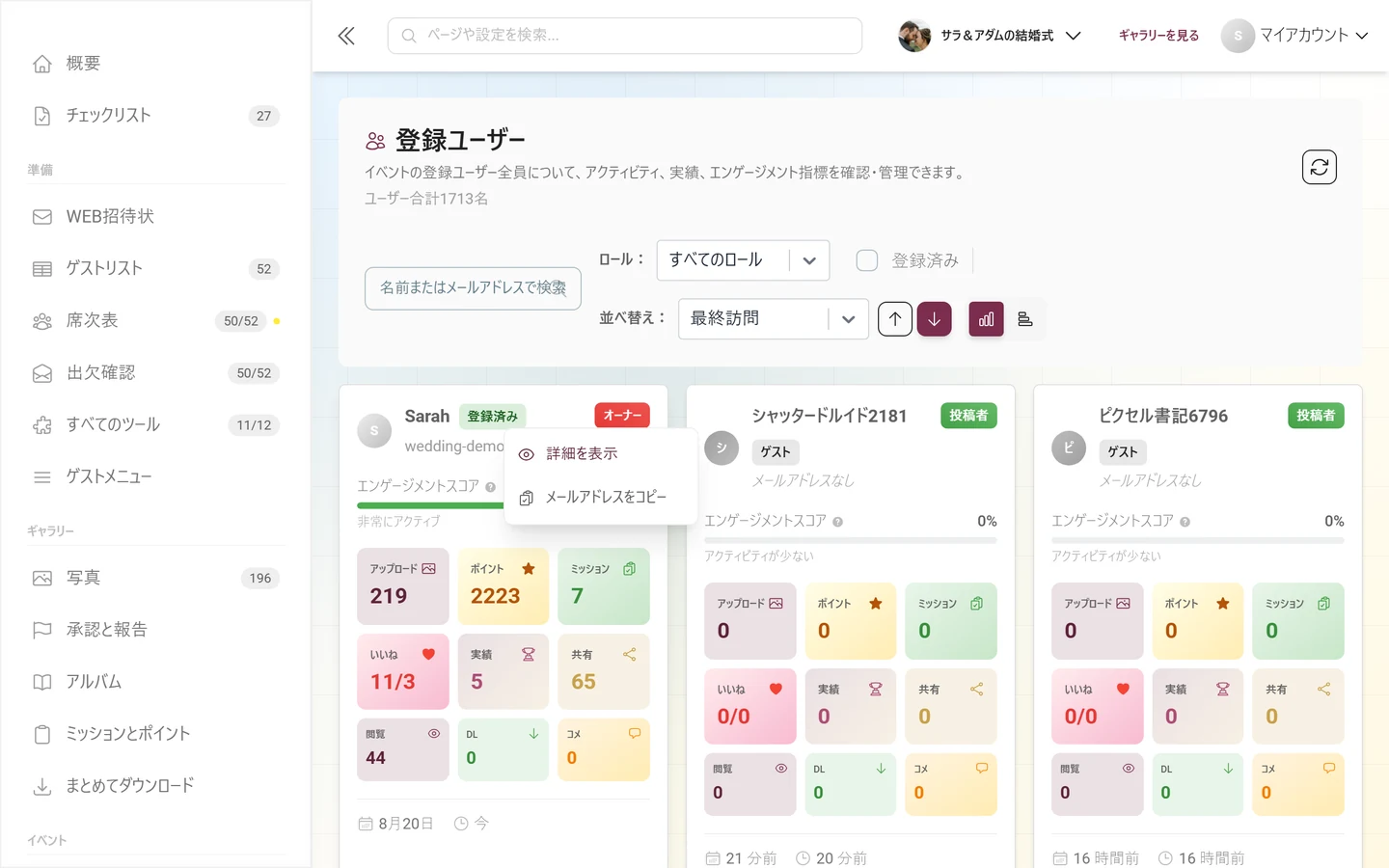1389x868 pixels.
Task: Click Sarah's engagement score progress bar
Action: tap(430, 505)
